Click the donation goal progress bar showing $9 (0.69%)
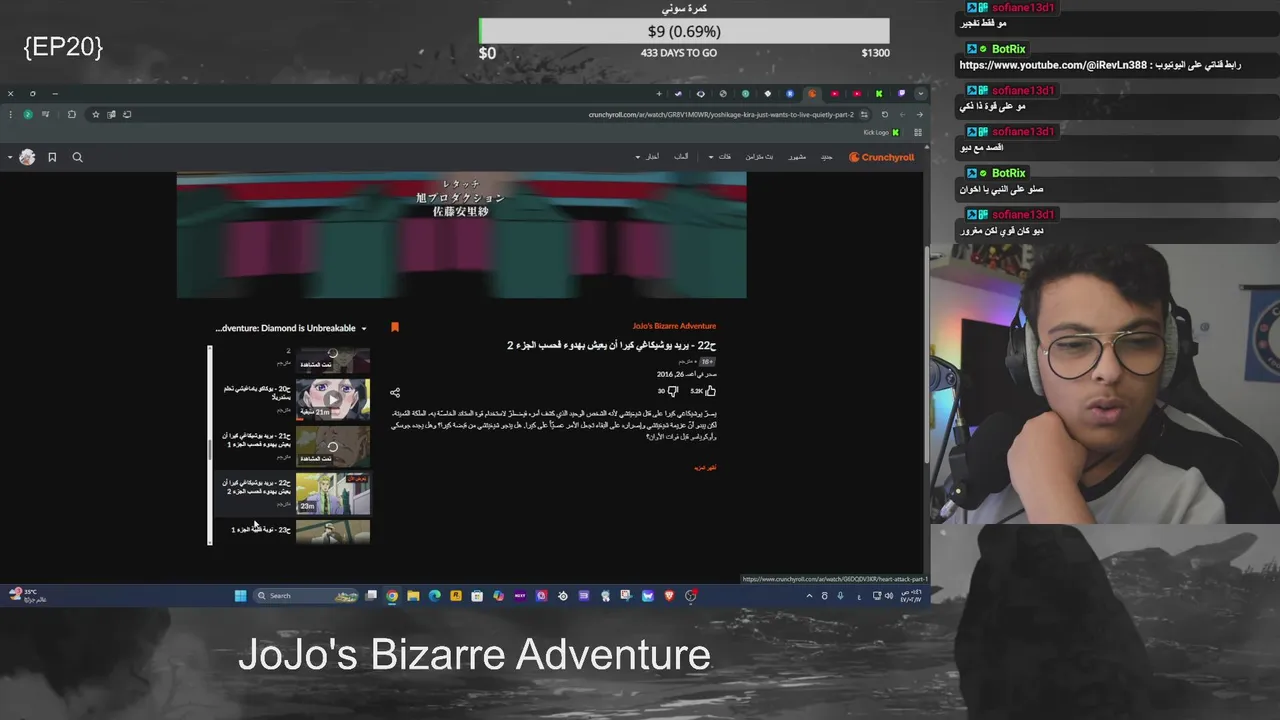 coord(684,31)
